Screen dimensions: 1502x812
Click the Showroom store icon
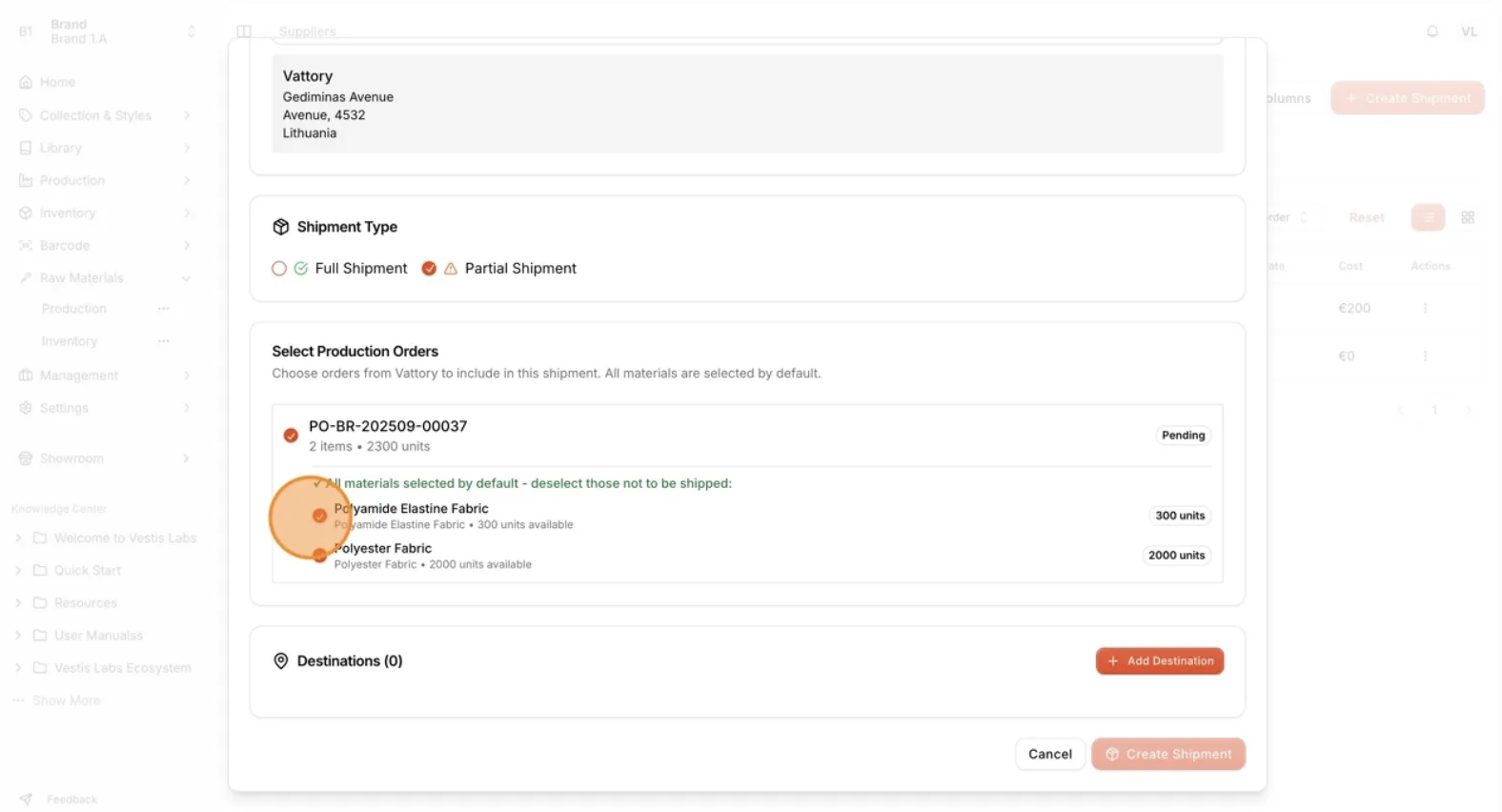coord(26,458)
